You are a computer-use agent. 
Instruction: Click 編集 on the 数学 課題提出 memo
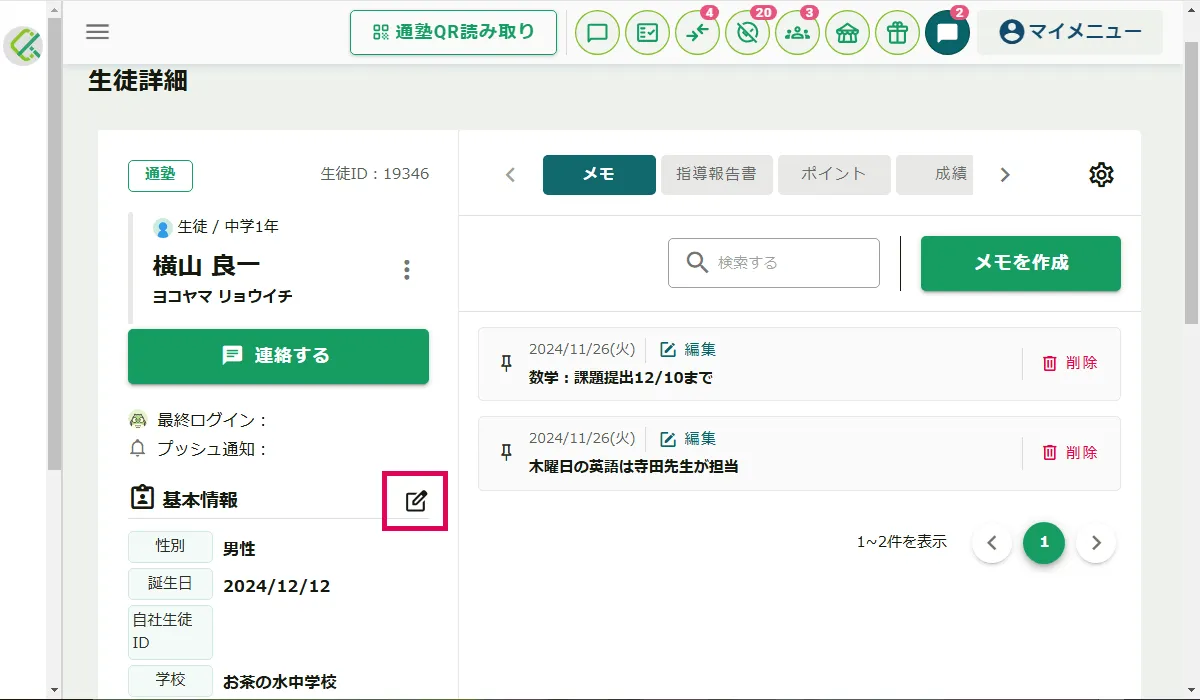688,350
